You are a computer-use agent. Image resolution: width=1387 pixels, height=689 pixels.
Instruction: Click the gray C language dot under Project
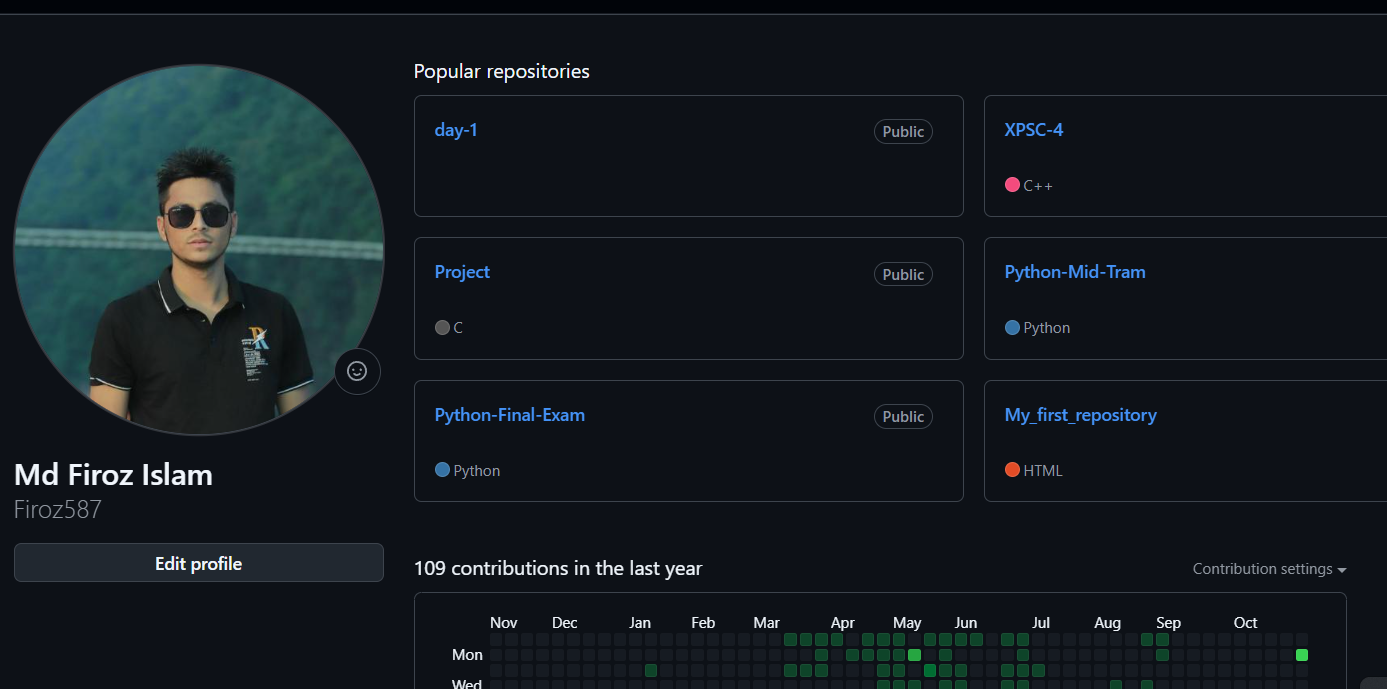[440, 327]
